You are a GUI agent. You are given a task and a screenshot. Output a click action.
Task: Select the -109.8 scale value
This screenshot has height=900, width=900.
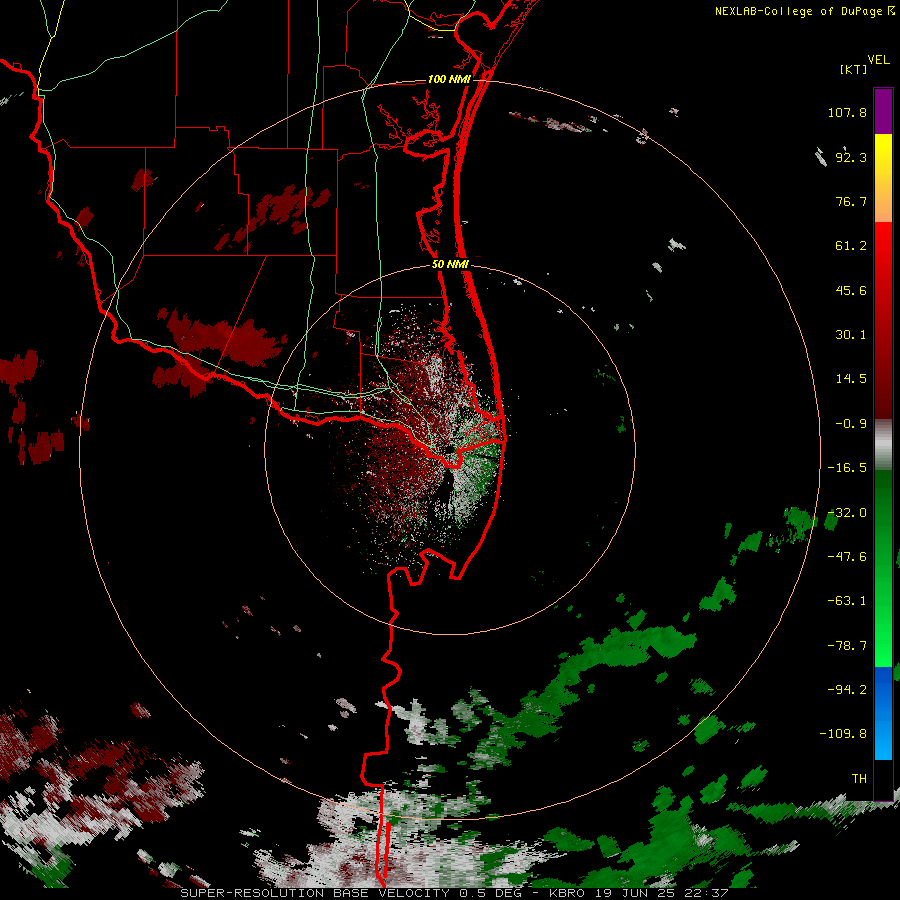(x=843, y=734)
